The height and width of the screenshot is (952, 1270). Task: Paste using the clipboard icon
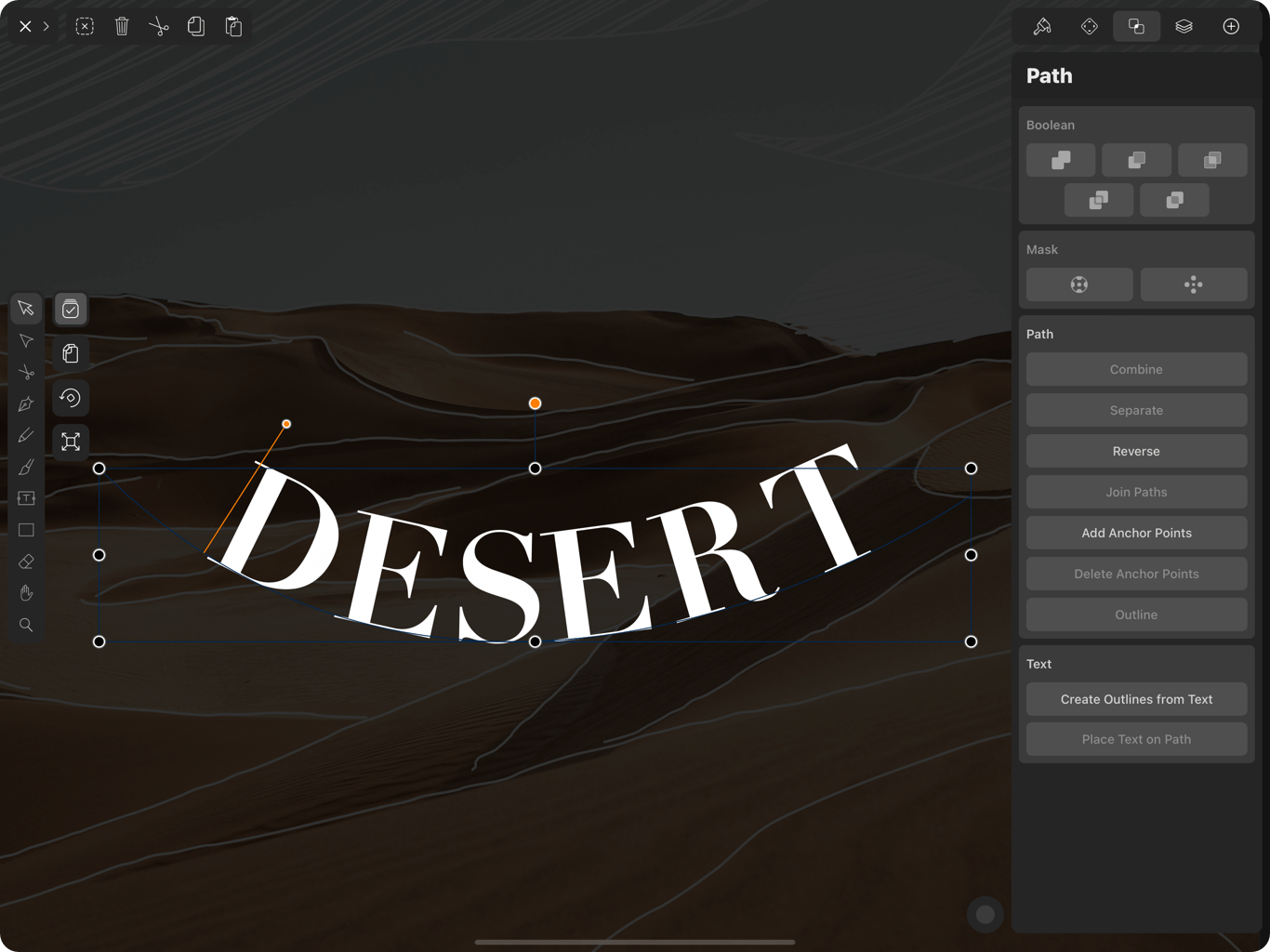233,26
